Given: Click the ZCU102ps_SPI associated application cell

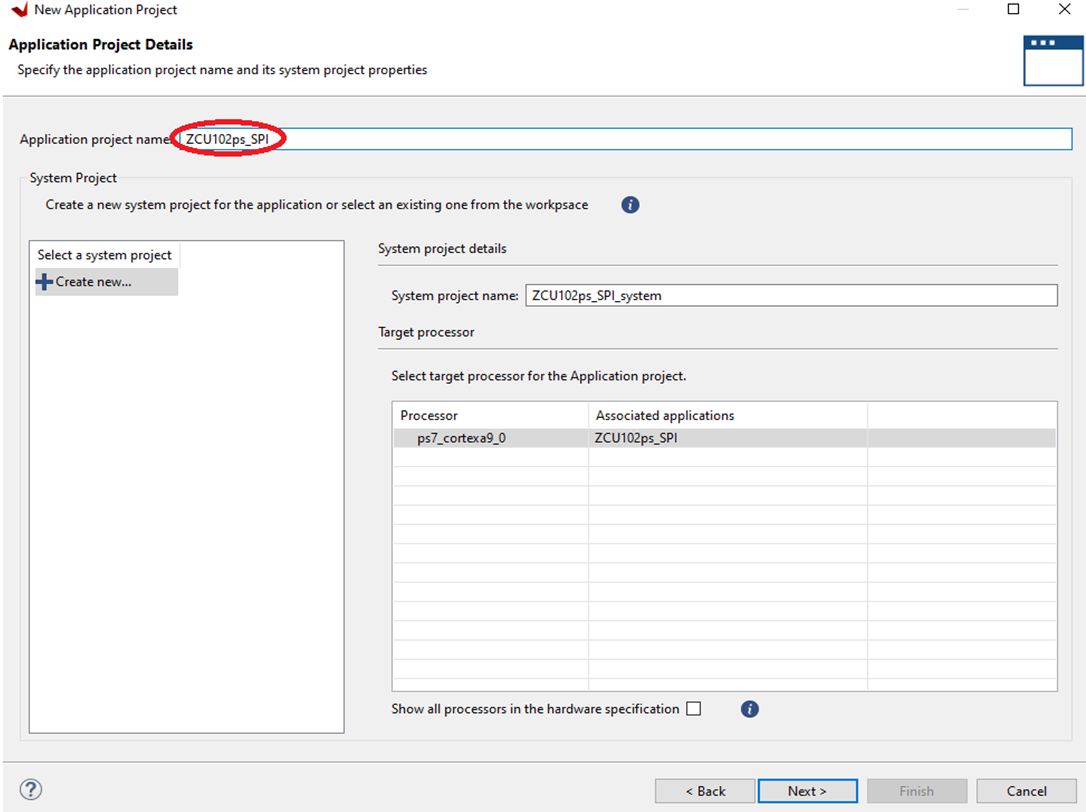Looking at the screenshot, I should (x=636, y=438).
